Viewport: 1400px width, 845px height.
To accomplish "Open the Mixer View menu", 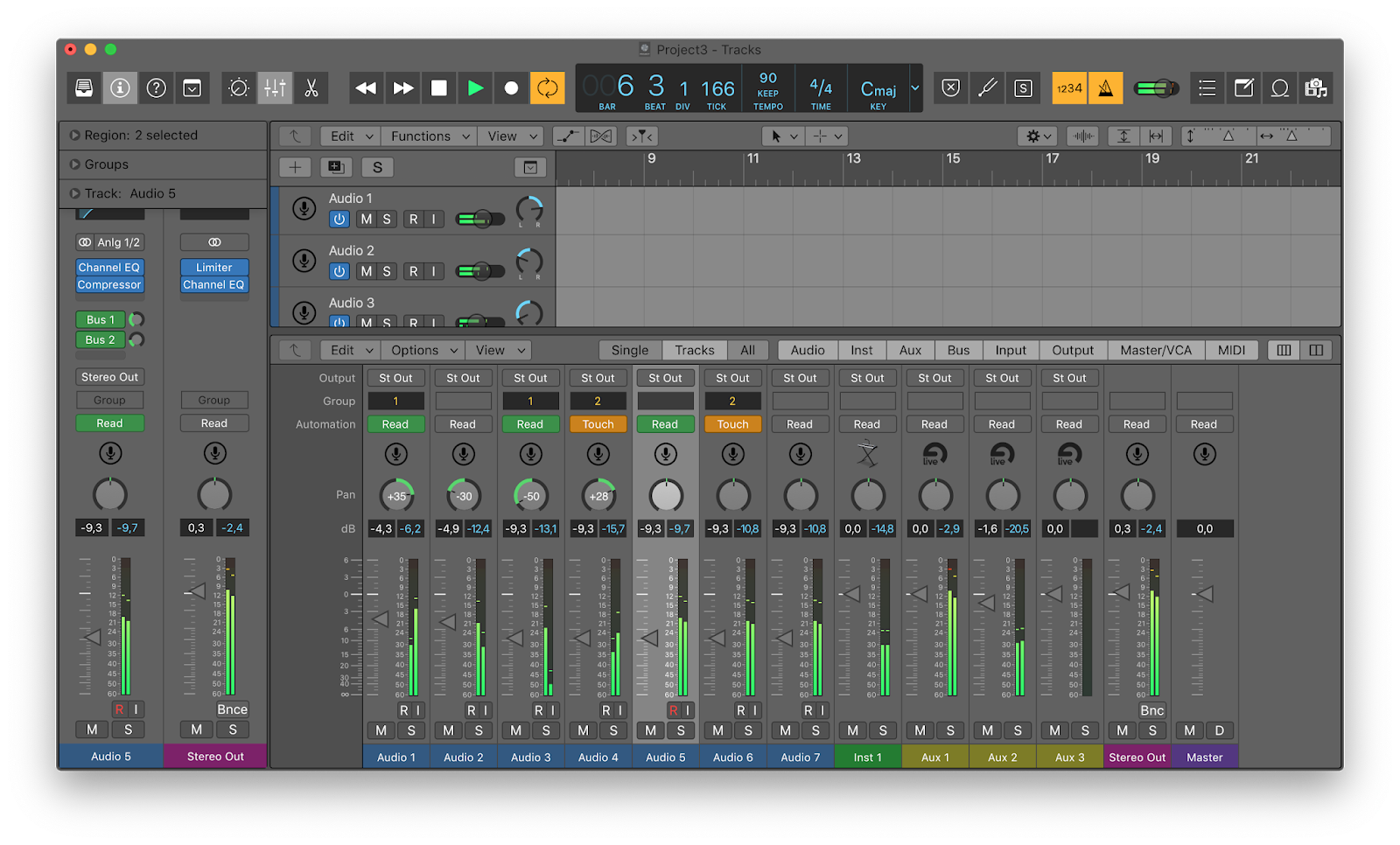I will tap(499, 350).
